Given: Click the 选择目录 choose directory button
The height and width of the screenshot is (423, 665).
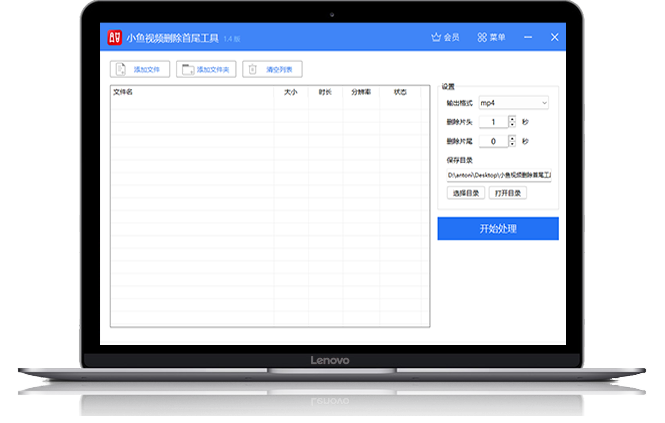Looking at the screenshot, I should pos(466,193).
